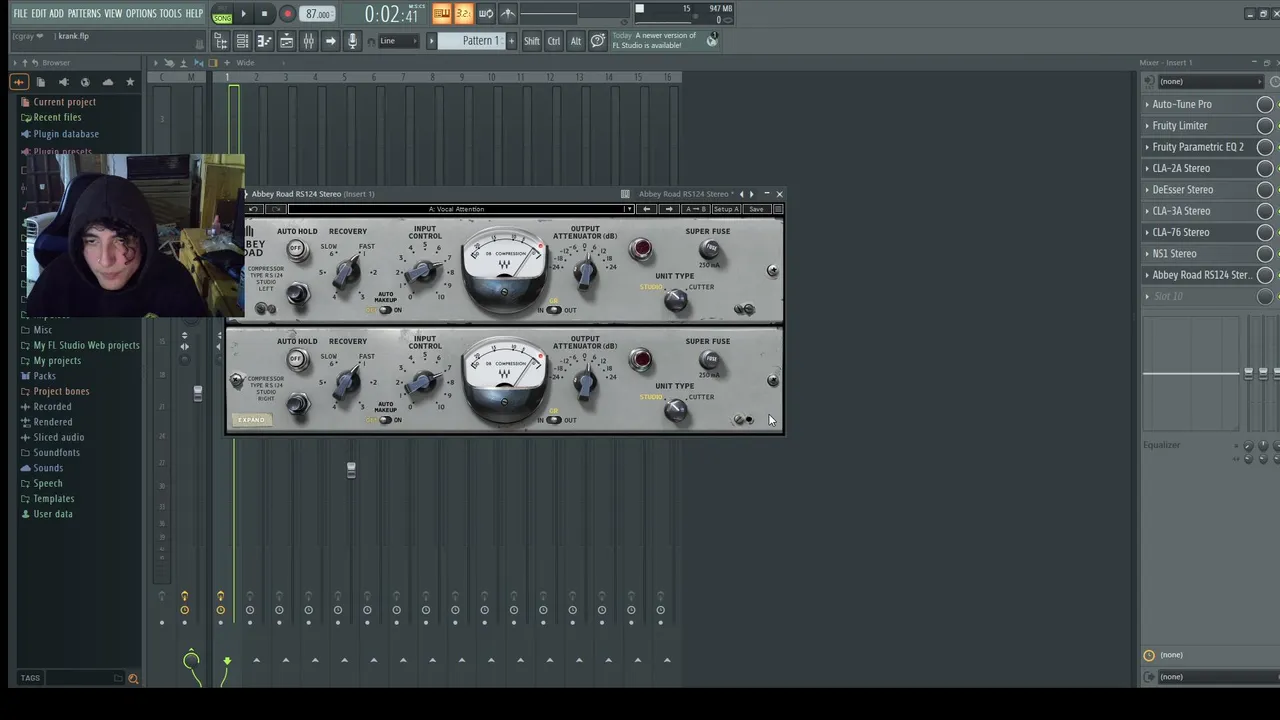Open the TOOLS menu
The width and height of the screenshot is (1280, 720).
pyautogui.click(x=171, y=14)
